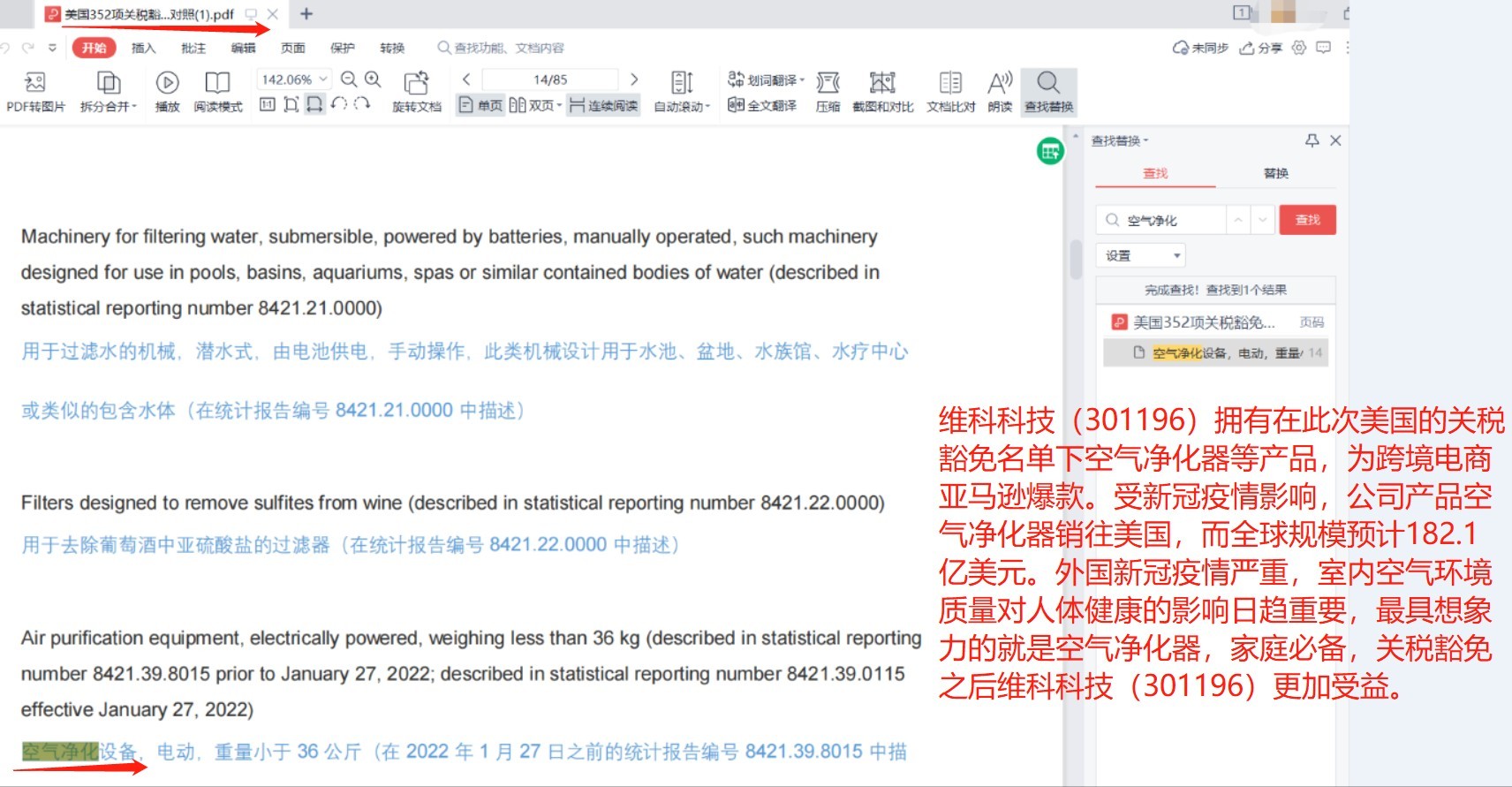Screen dimensions: 1512x787
Task: Expand quick access toolbar customize arrow
Action: point(52,48)
